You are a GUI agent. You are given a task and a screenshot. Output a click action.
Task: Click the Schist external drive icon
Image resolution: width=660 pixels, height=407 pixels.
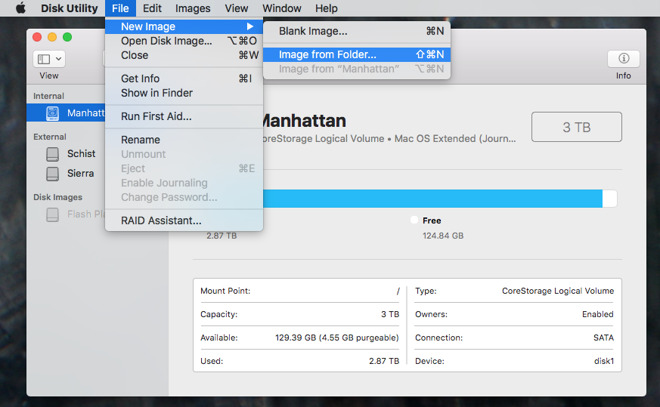[53, 154]
